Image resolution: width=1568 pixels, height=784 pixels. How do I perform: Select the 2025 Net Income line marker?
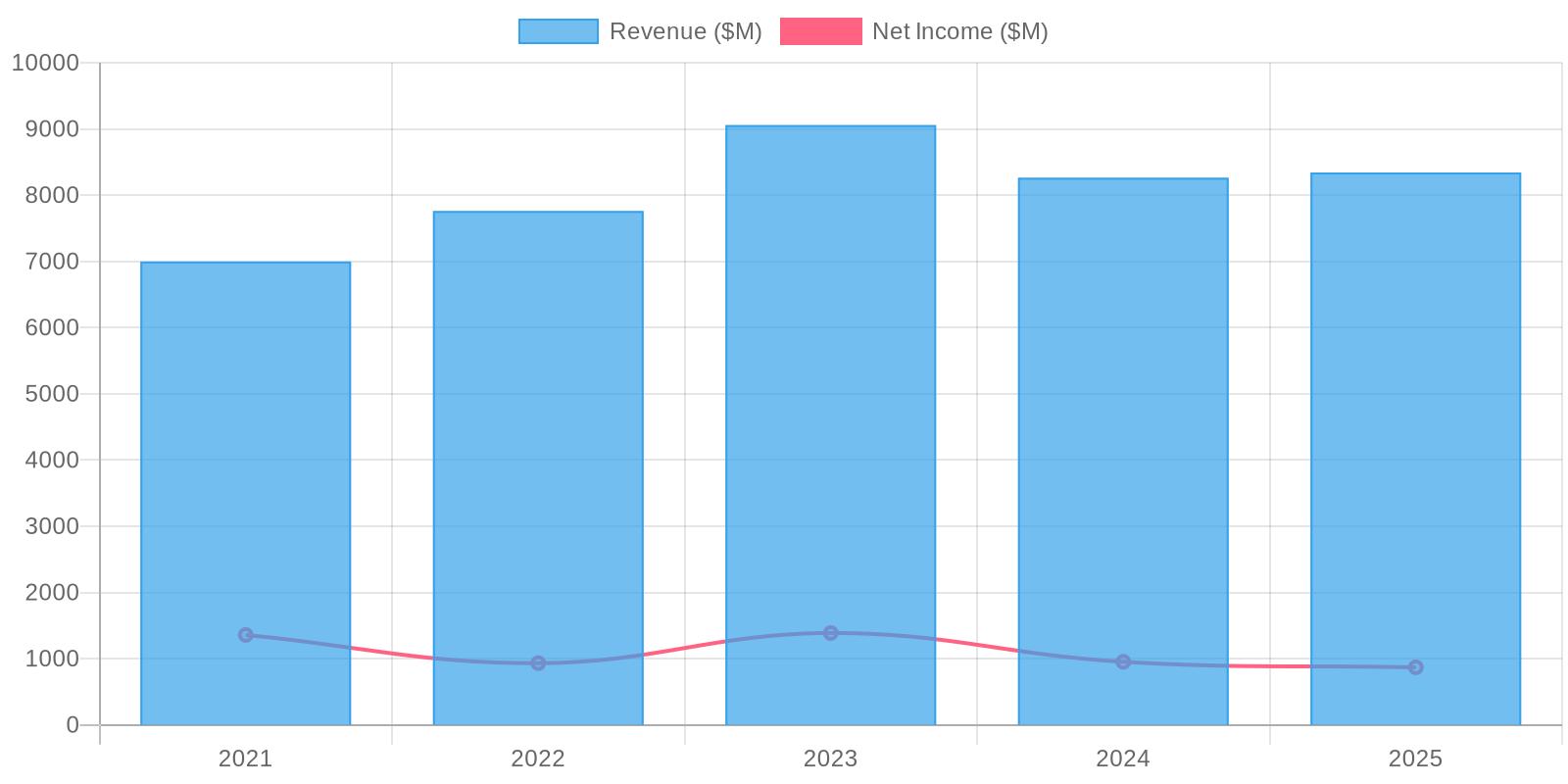click(x=1415, y=667)
